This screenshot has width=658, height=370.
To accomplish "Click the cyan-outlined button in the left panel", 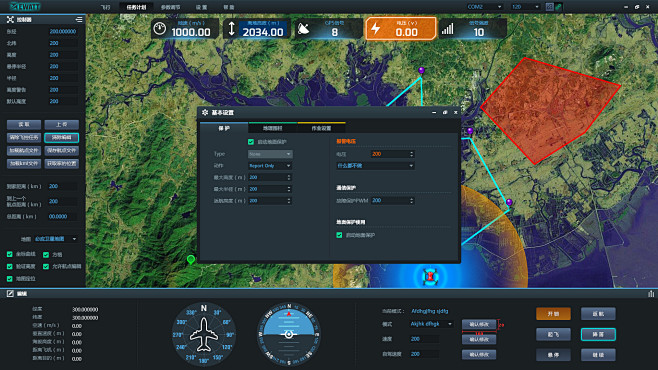I will [61, 138].
